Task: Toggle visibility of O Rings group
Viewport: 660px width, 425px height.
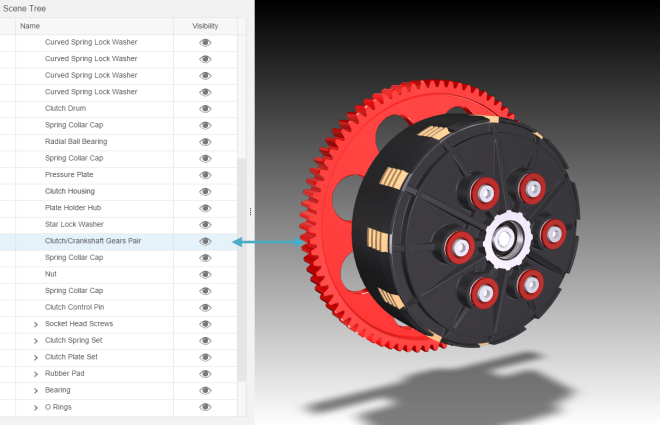Action: pos(205,407)
